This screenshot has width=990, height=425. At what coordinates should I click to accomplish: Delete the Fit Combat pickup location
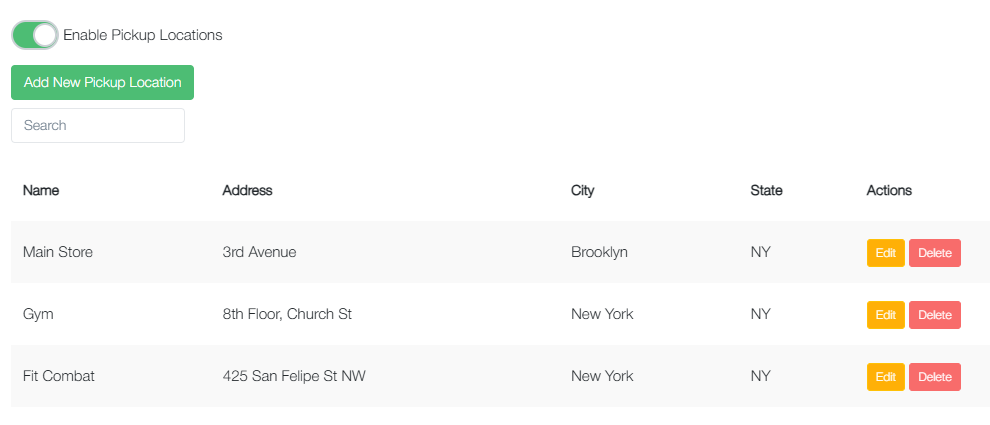pyautogui.click(x=934, y=377)
